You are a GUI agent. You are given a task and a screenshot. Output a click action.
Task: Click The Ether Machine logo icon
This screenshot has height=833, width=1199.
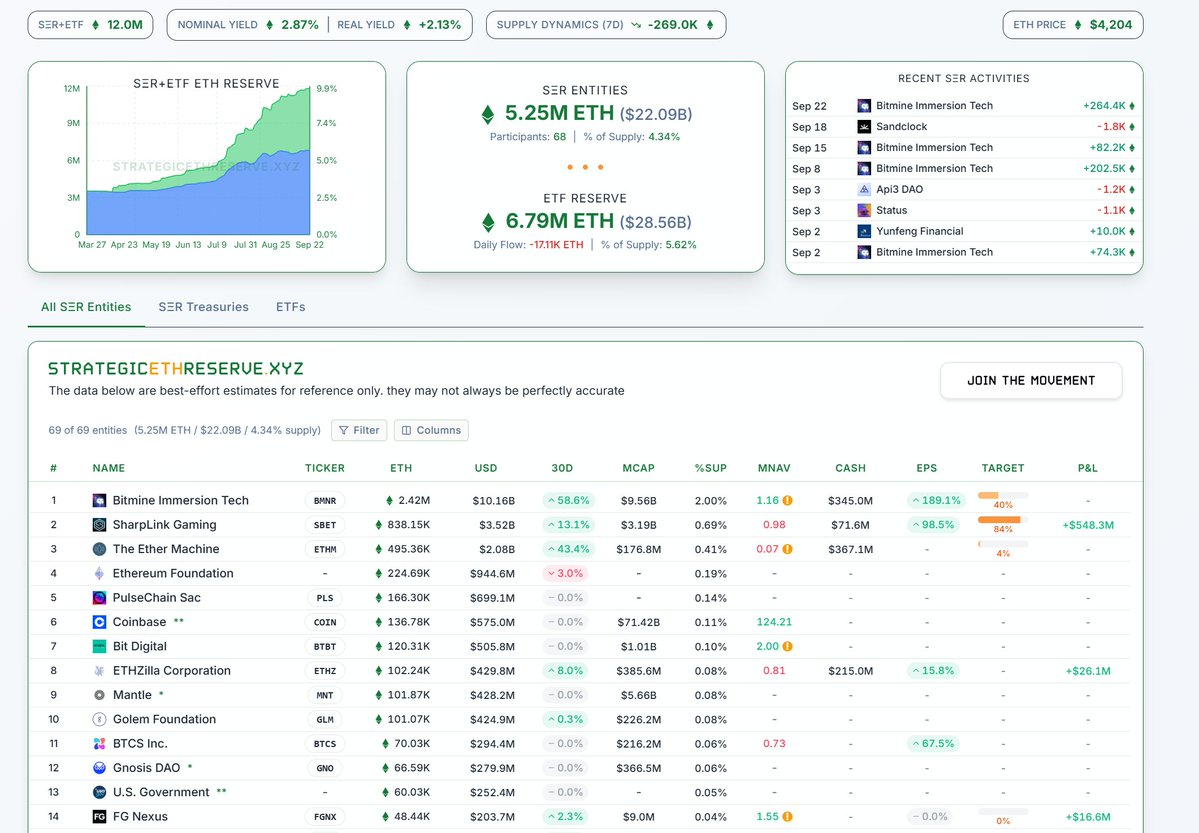pyautogui.click(x=99, y=549)
